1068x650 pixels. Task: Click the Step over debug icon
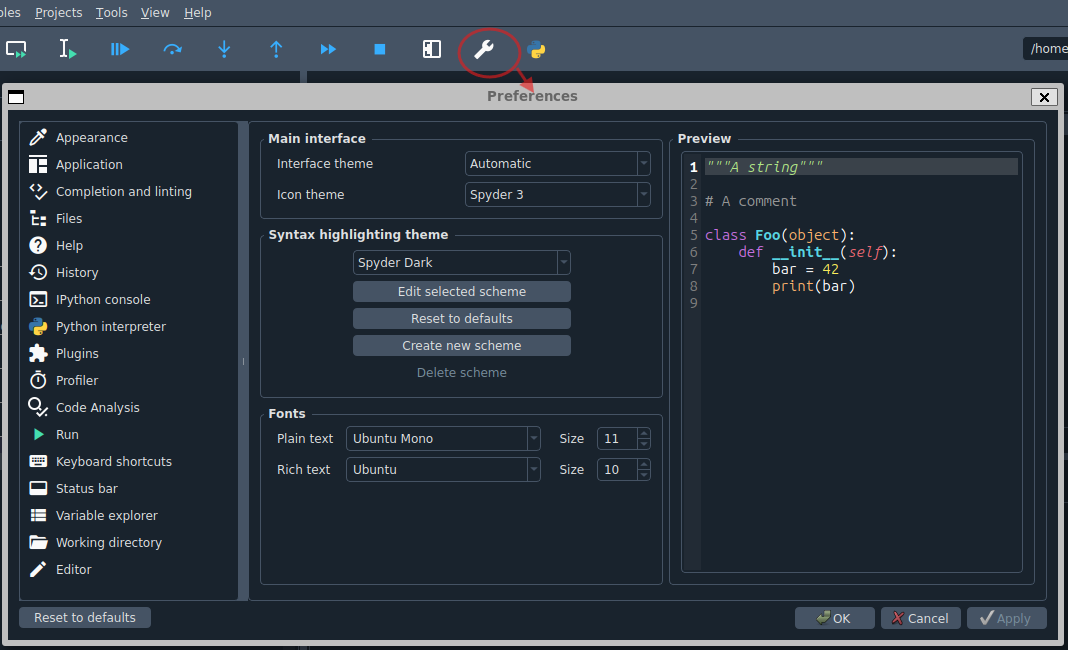tap(172, 49)
